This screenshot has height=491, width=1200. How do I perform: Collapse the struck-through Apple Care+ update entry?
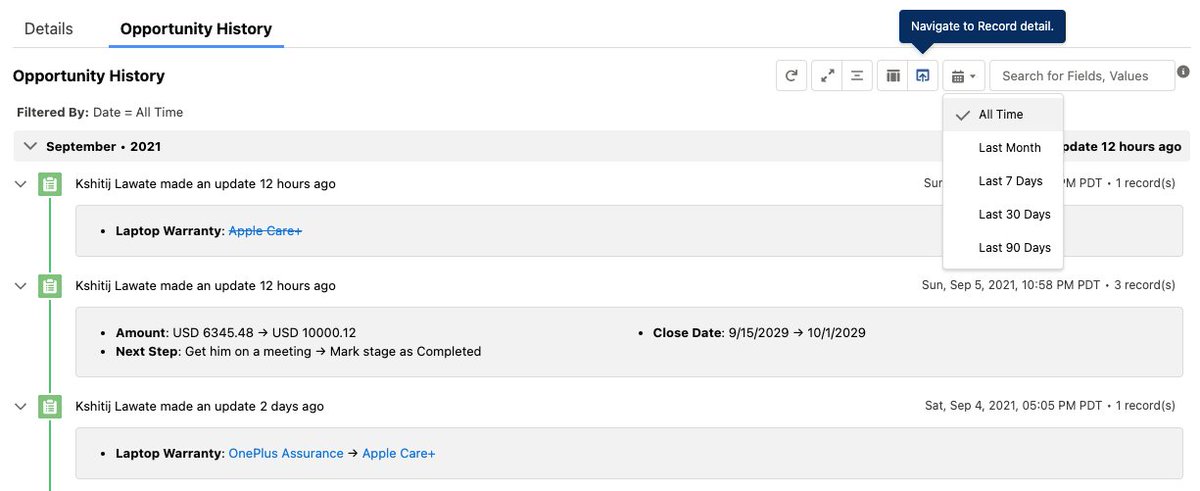(20, 184)
